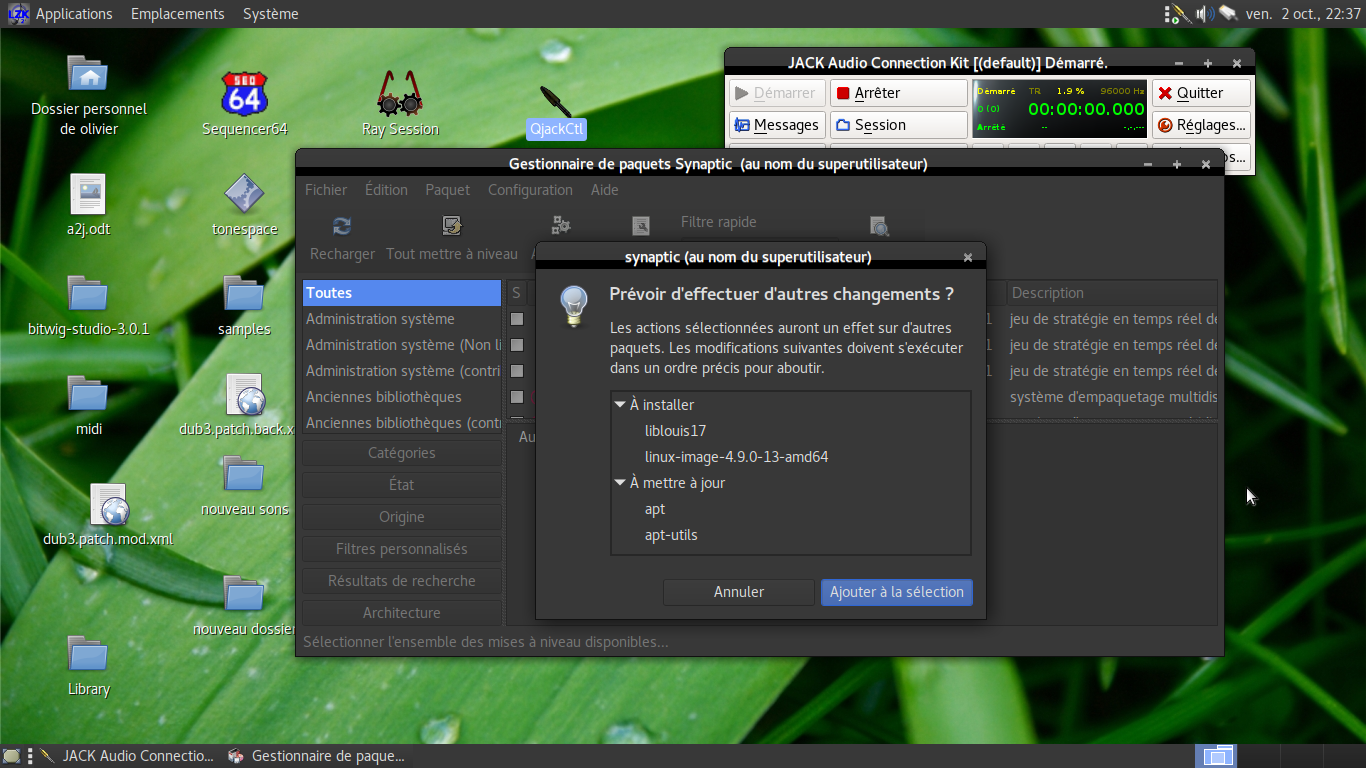The image size is (1366, 768).
Task: Open the Édition menu in Synaptic
Action: coord(386,190)
